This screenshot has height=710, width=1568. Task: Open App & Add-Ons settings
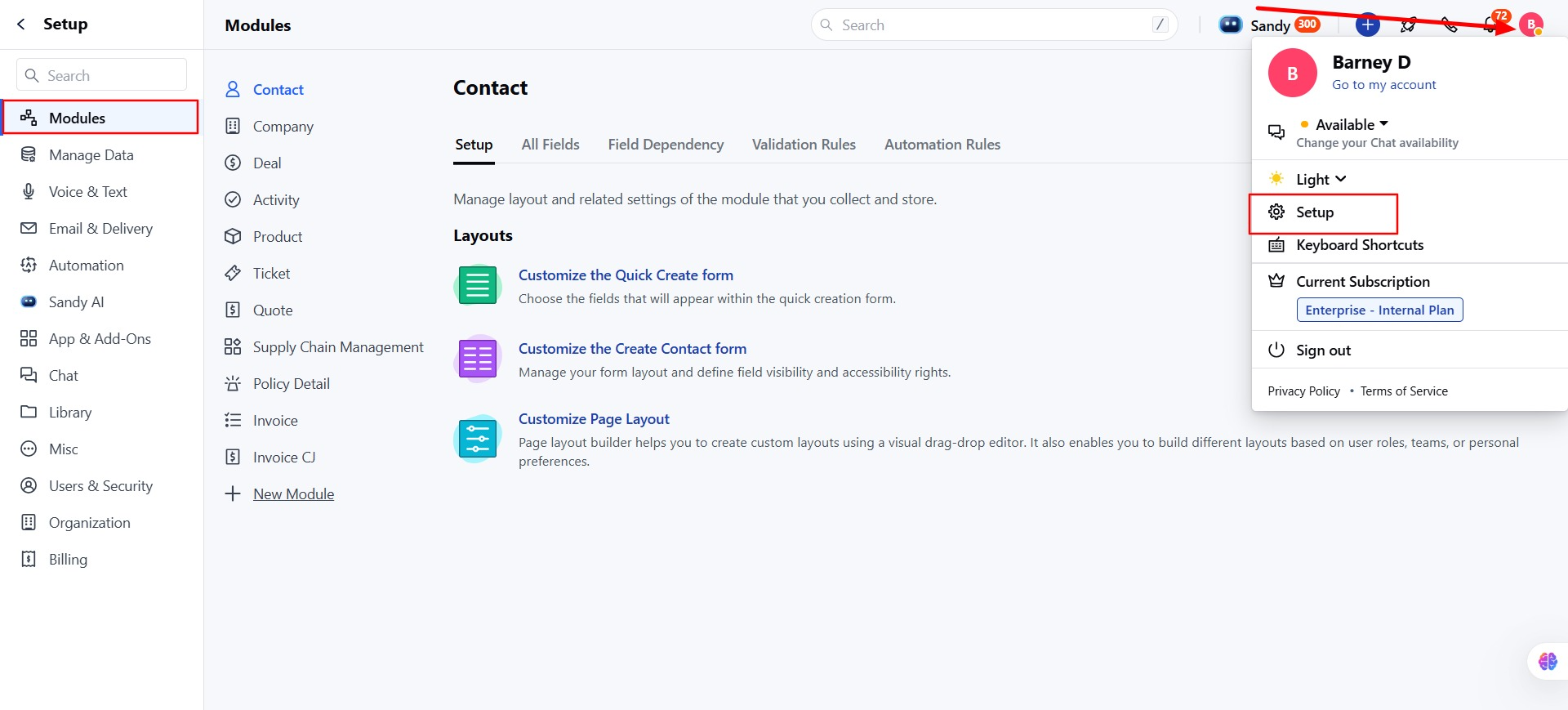coord(100,338)
